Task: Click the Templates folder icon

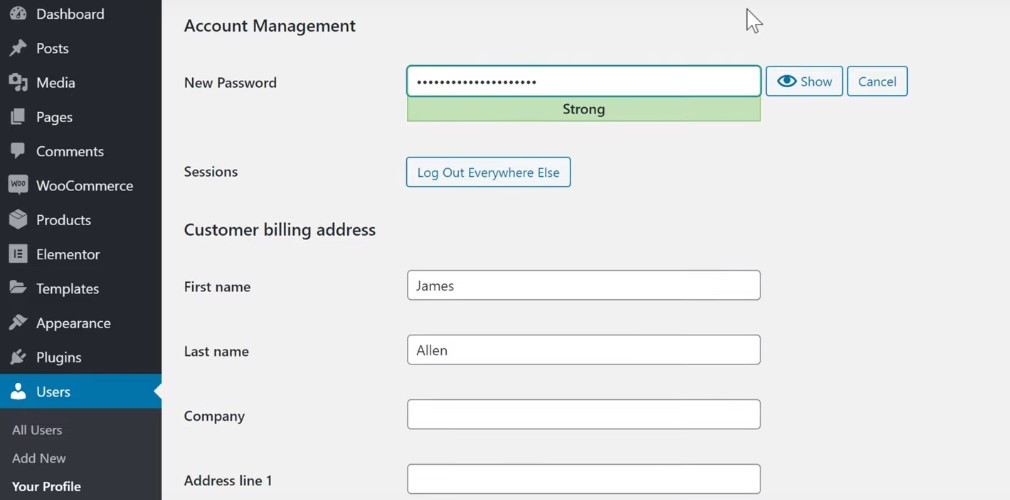Action: [18, 288]
